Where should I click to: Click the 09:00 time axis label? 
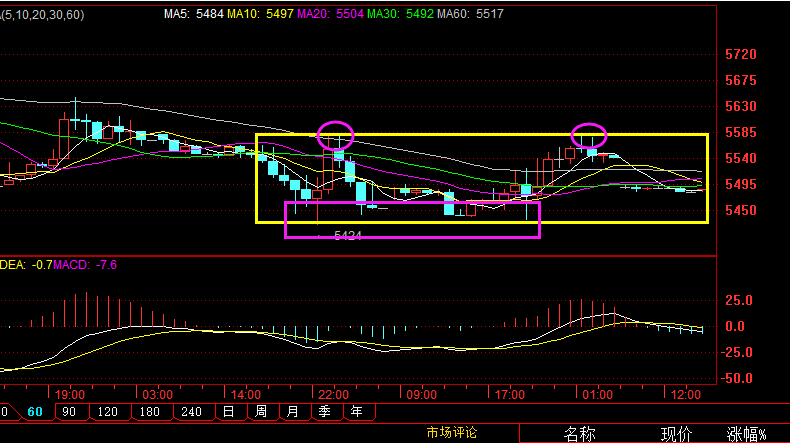point(422,395)
